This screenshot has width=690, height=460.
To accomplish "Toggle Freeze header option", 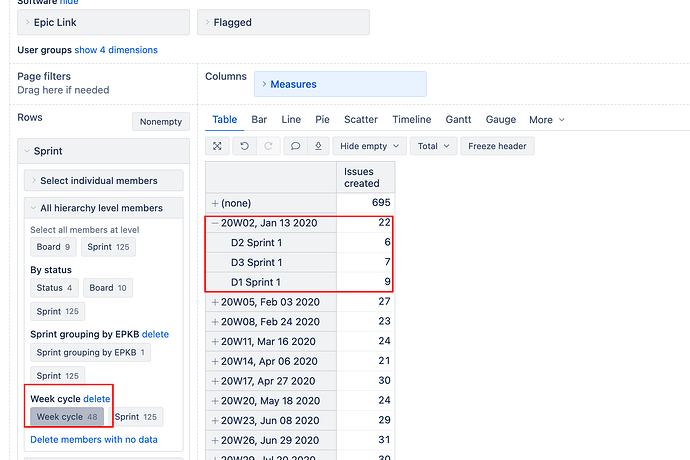I will pyautogui.click(x=497, y=146).
